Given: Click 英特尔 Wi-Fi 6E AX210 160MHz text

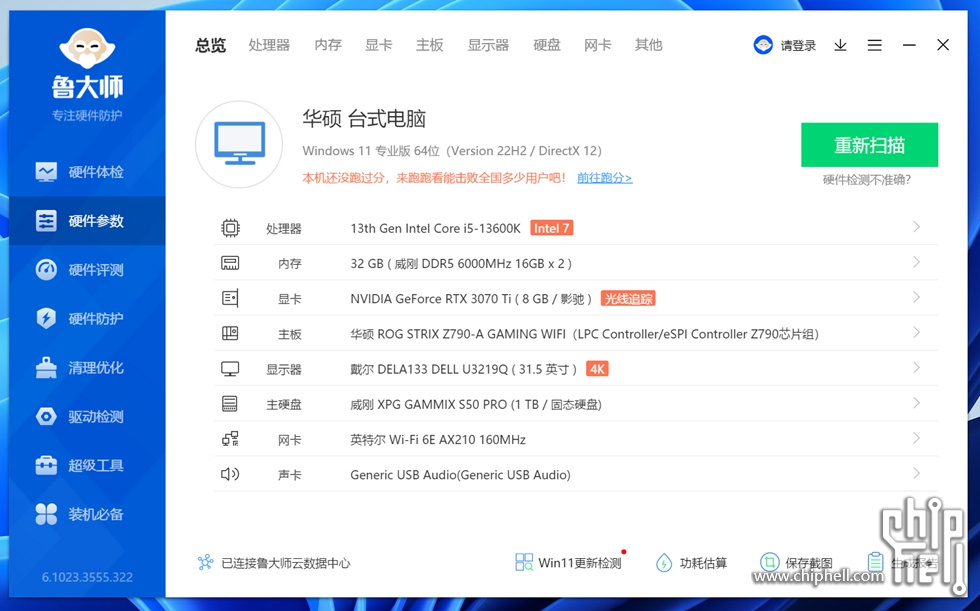Looking at the screenshot, I should [438, 440].
